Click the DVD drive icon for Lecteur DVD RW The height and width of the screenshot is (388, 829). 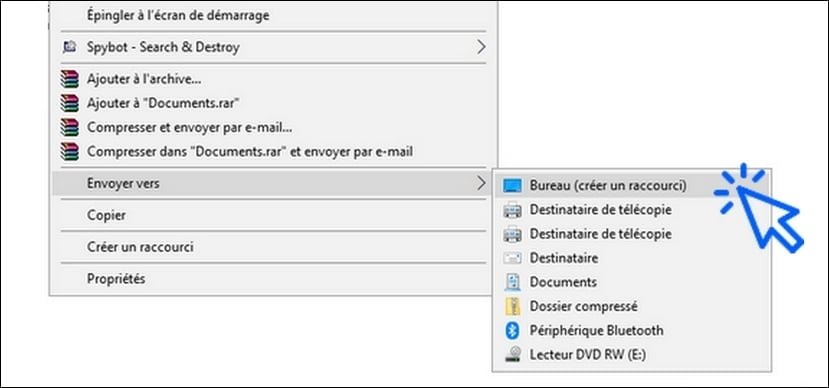[512, 354]
